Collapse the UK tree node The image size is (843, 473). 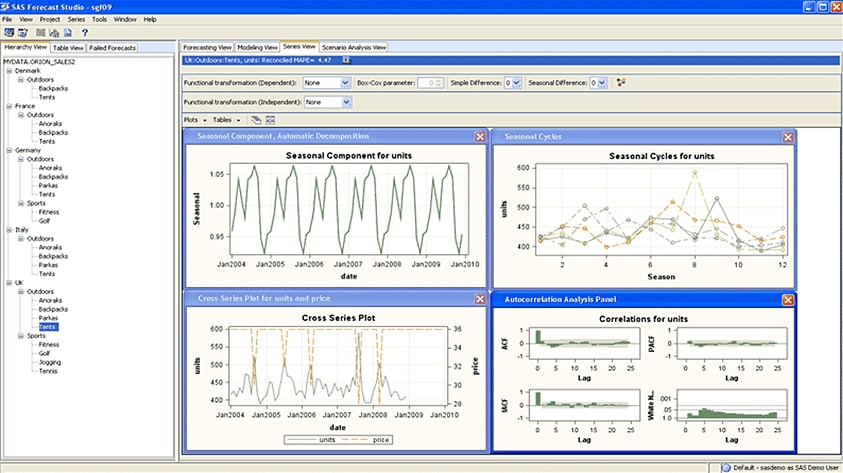coord(9,283)
